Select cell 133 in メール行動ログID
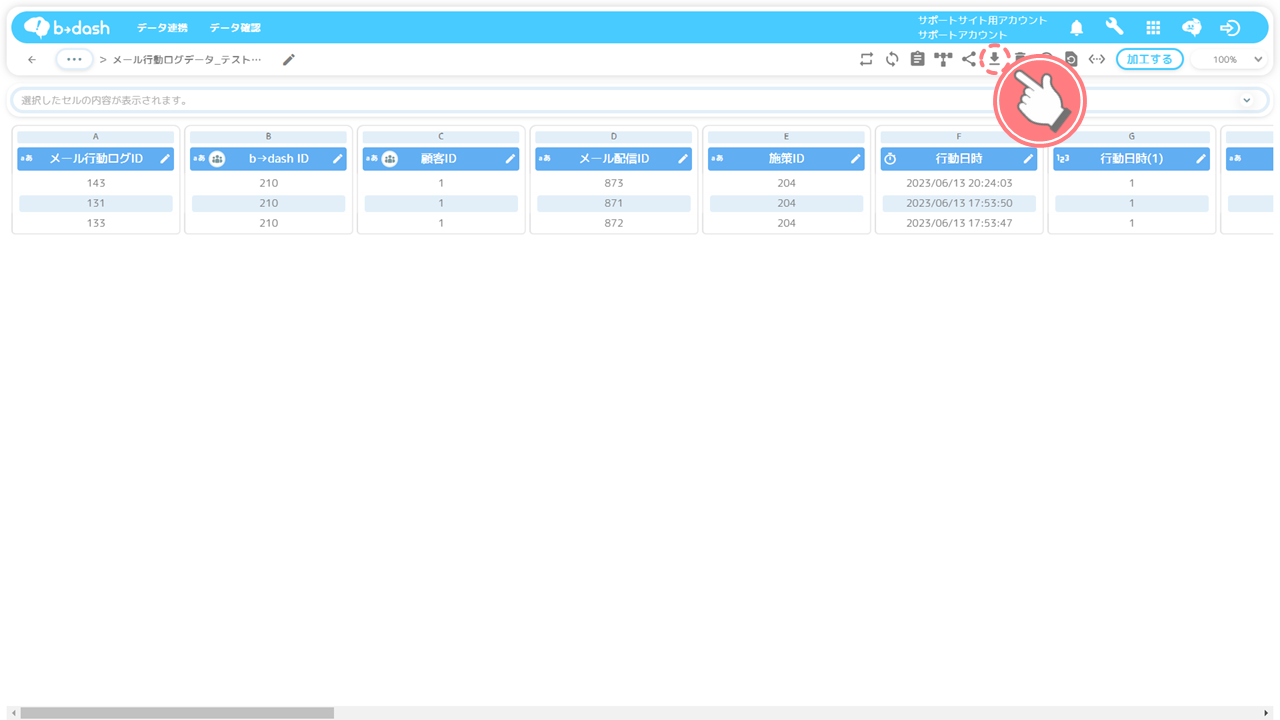Viewport: 1280px width, 720px height. 96,223
